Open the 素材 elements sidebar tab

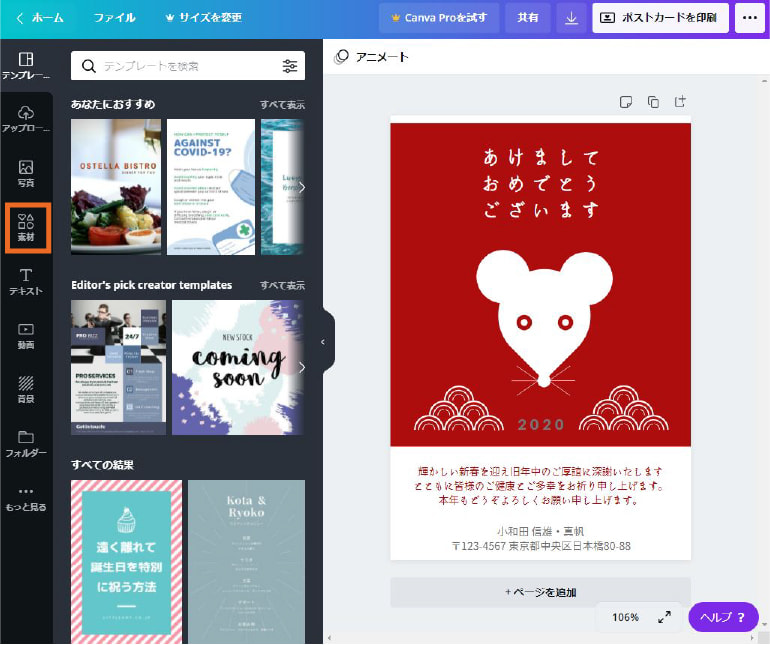26,227
